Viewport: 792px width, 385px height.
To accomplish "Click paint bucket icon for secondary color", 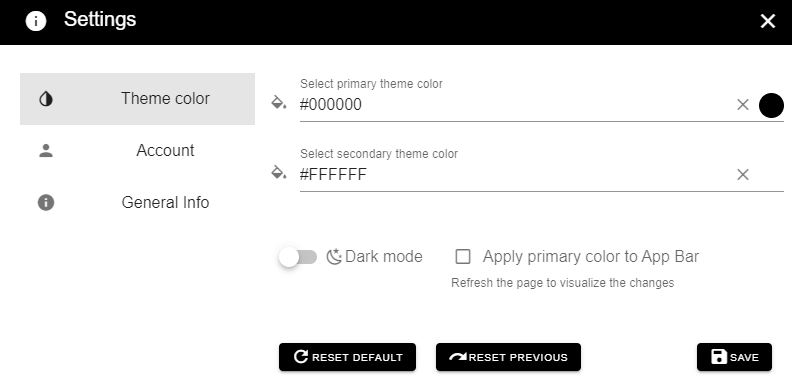I will 279,172.
